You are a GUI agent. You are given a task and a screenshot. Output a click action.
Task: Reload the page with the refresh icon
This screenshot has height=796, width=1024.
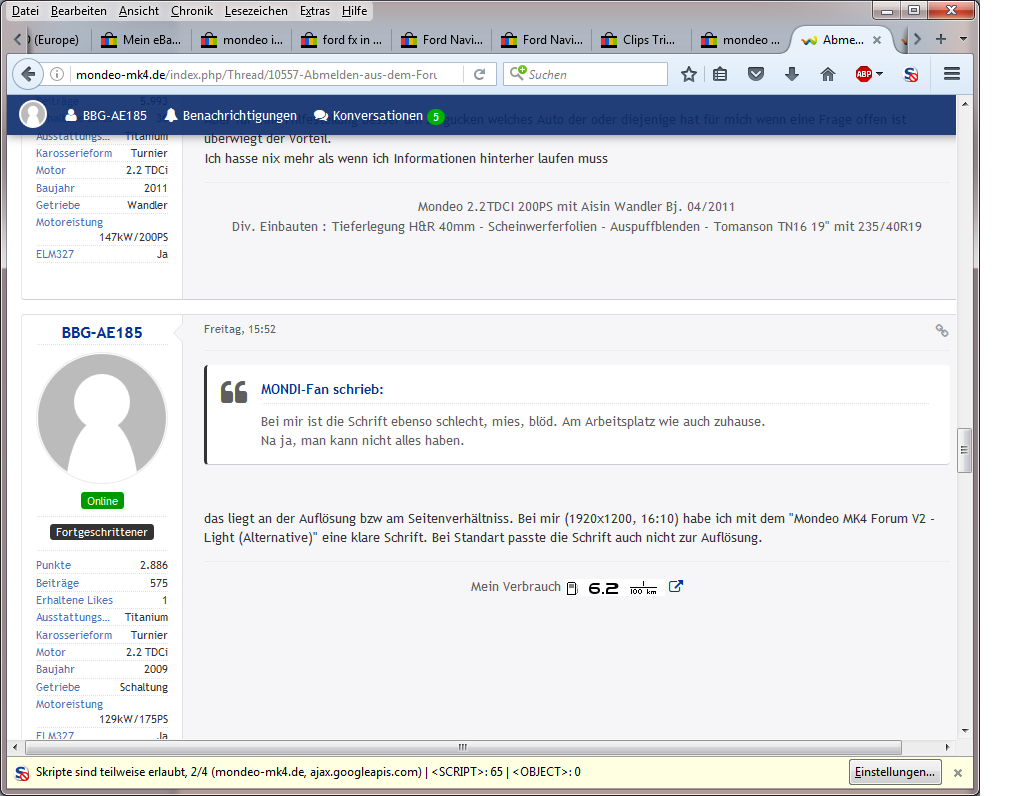(480, 74)
